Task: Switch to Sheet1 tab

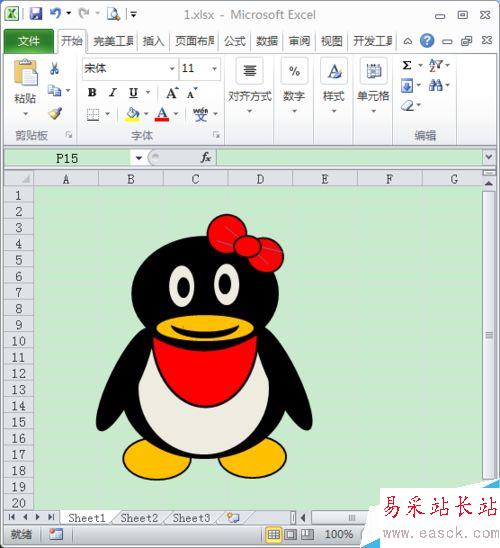Action: pos(87,518)
